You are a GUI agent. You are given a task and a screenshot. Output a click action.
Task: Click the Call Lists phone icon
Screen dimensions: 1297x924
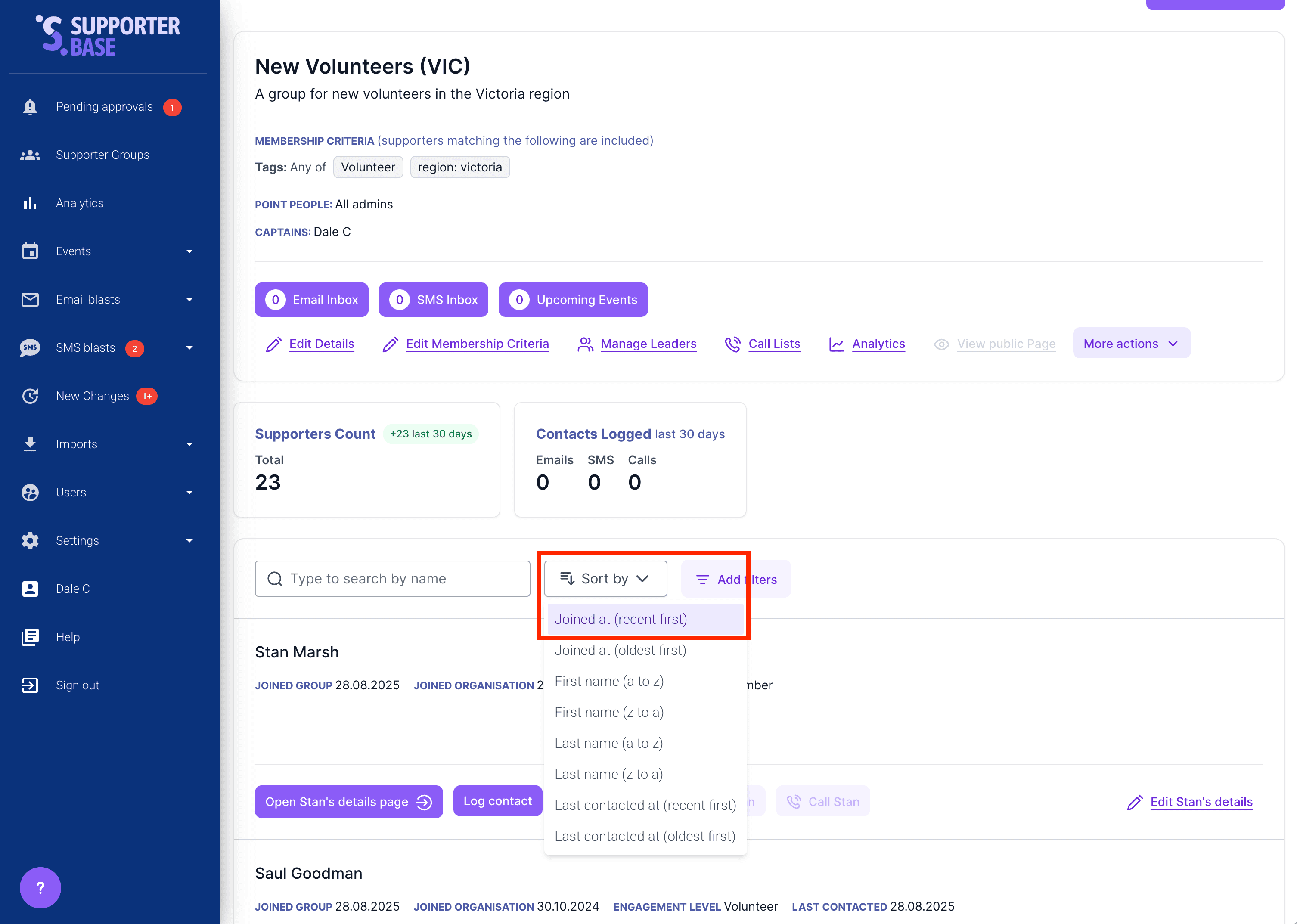point(733,344)
